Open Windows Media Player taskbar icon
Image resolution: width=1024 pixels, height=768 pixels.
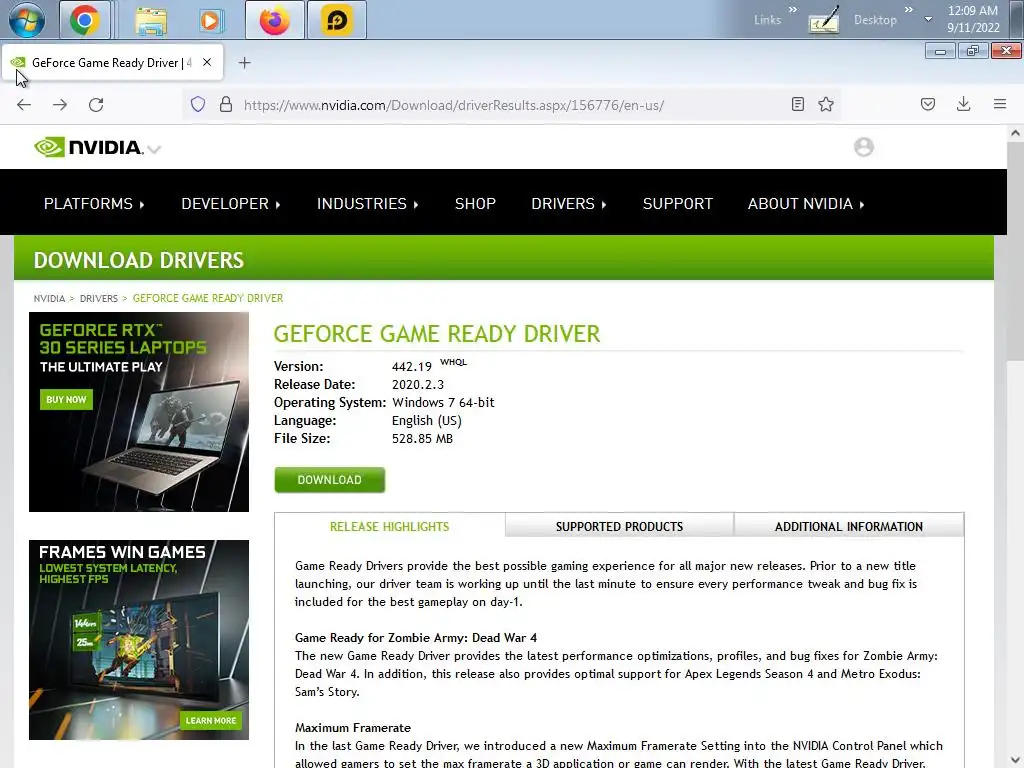(210, 20)
